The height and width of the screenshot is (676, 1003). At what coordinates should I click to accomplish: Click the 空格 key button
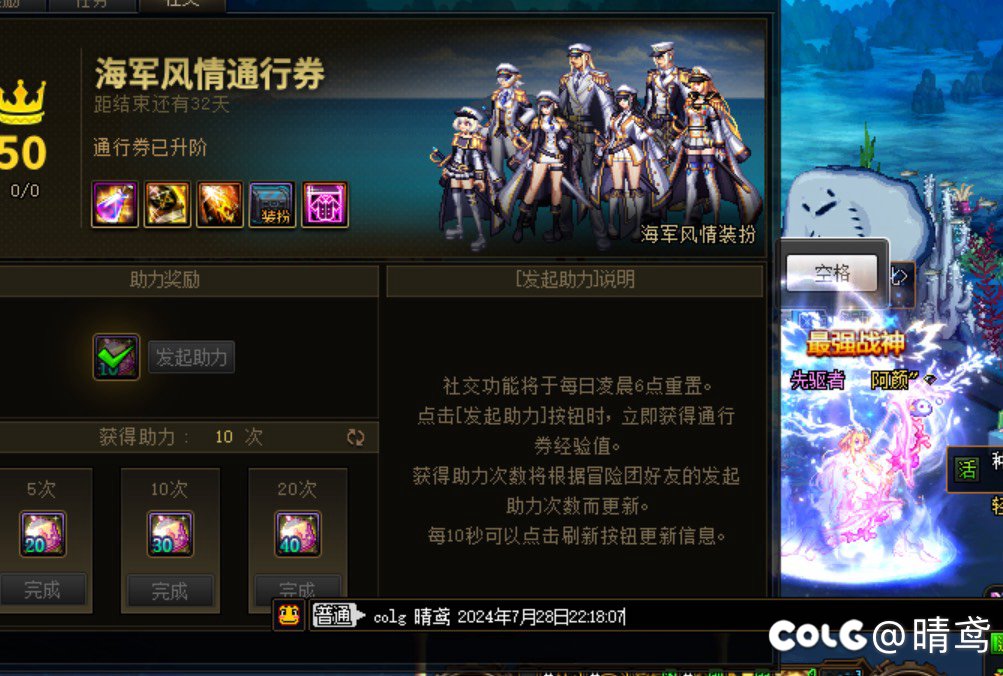tap(832, 274)
